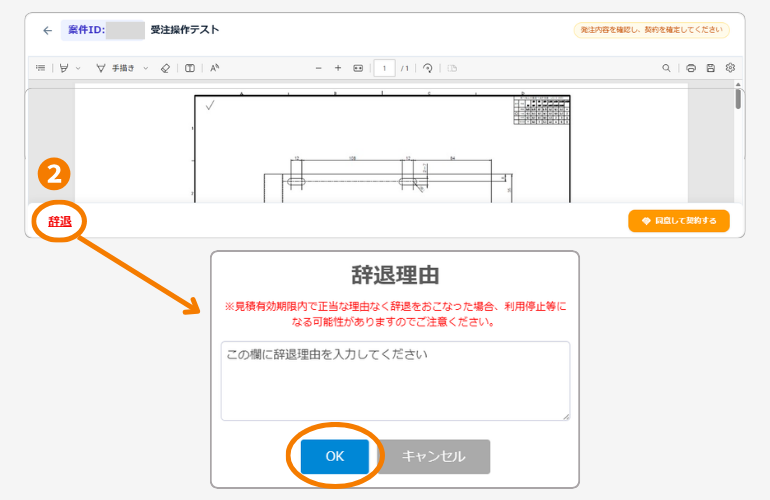Open the table of contents list icon
Screen dimensions: 770x500
pyautogui.click(x=40, y=68)
